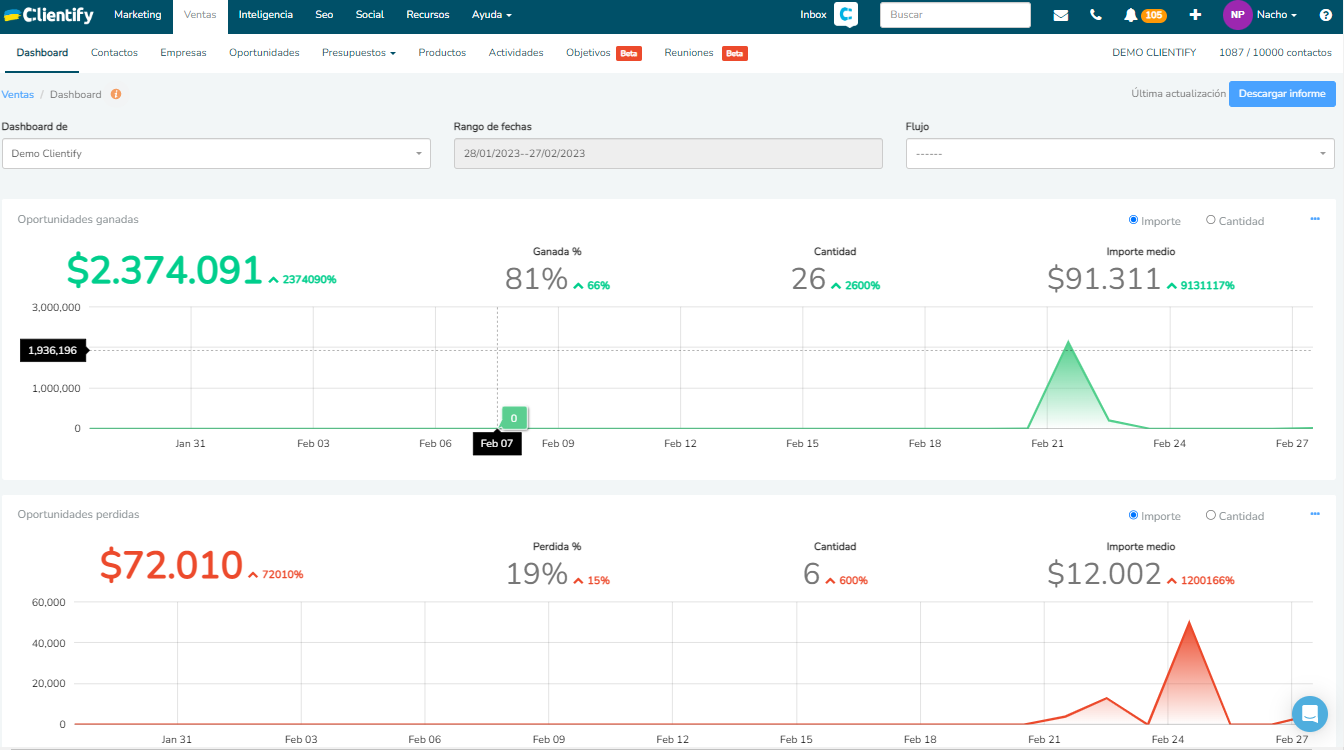Screen dimensions: 1344x750
Task: Click the green Feb 21 peak on ganadas chart
Action: 1069,342
